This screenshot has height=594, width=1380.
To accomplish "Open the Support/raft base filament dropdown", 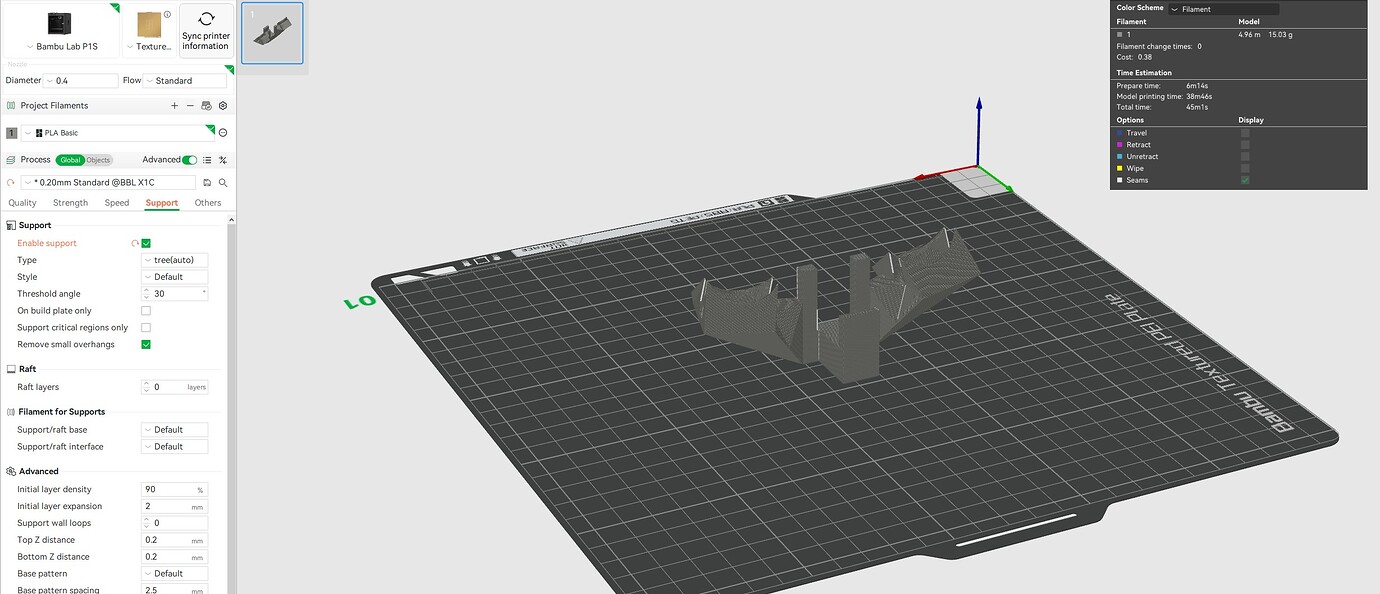I will pyautogui.click(x=175, y=430).
